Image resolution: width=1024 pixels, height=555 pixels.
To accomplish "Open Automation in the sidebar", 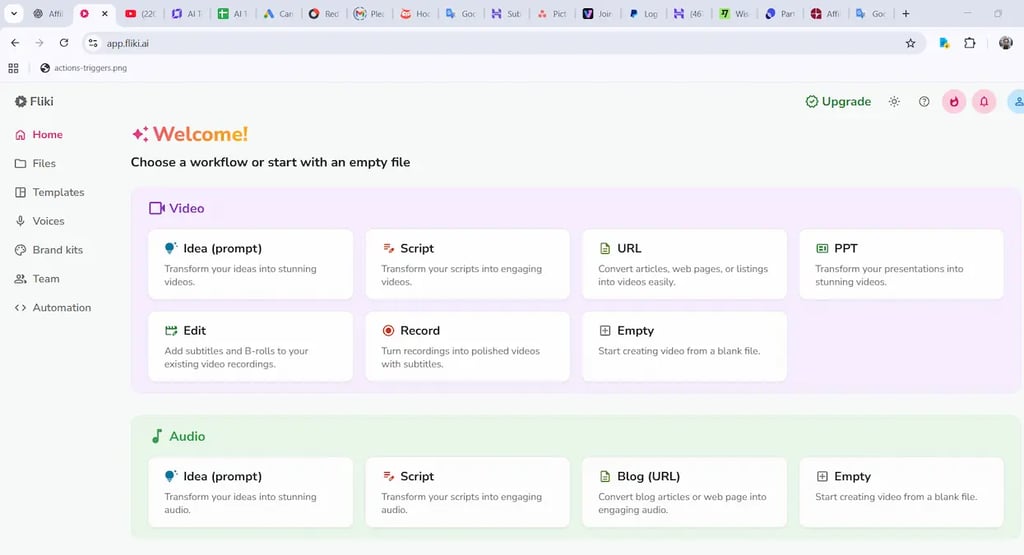I will 53,307.
